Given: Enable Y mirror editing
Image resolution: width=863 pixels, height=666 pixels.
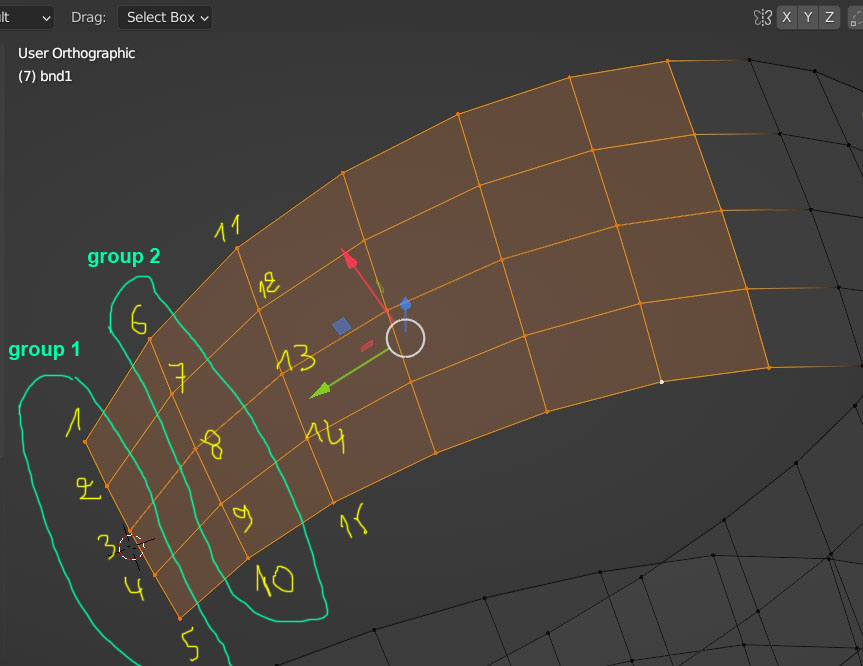Looking at the screenshot, I should point(808,17).
